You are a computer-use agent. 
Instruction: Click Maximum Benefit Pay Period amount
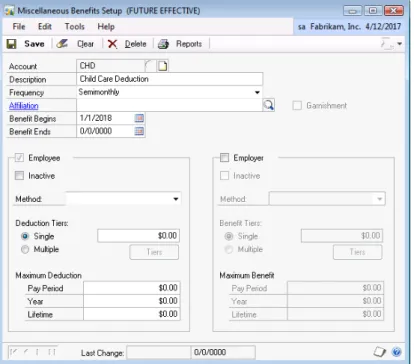[x=336, y=288]
